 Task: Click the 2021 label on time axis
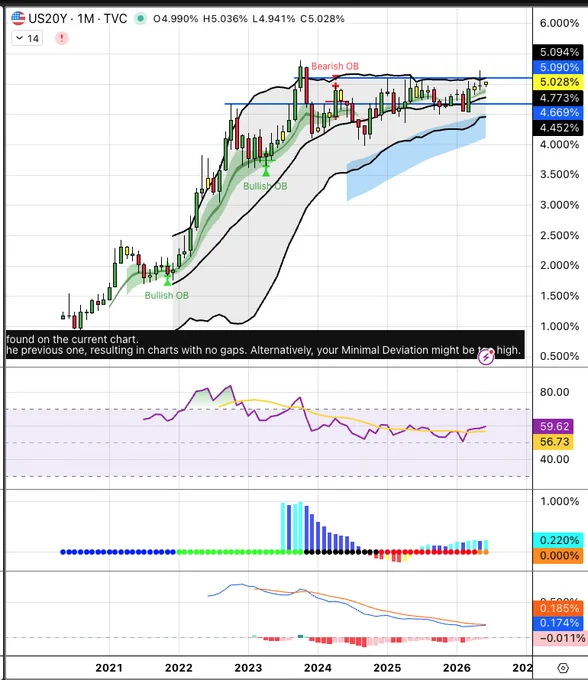109,668
